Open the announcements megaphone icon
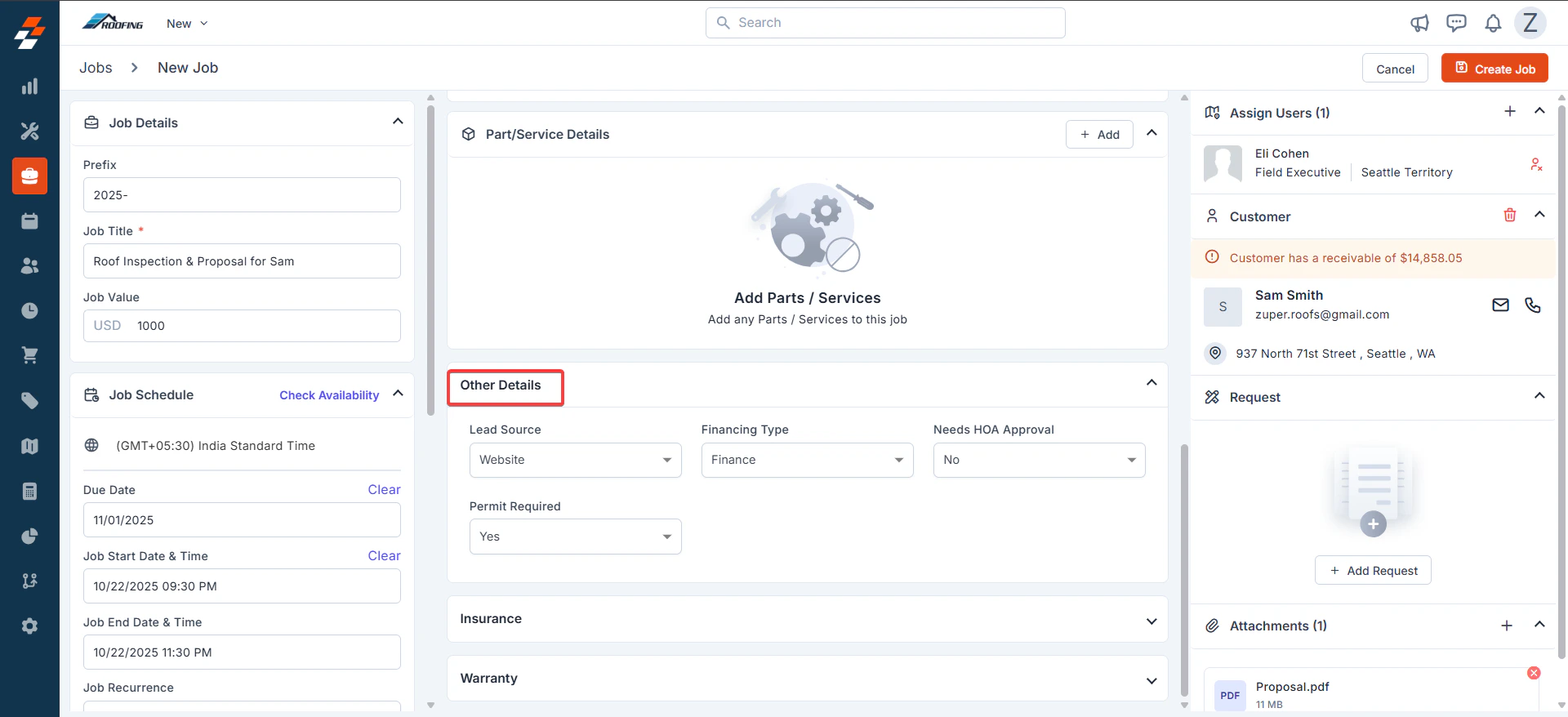 (x=1419, y=23)
